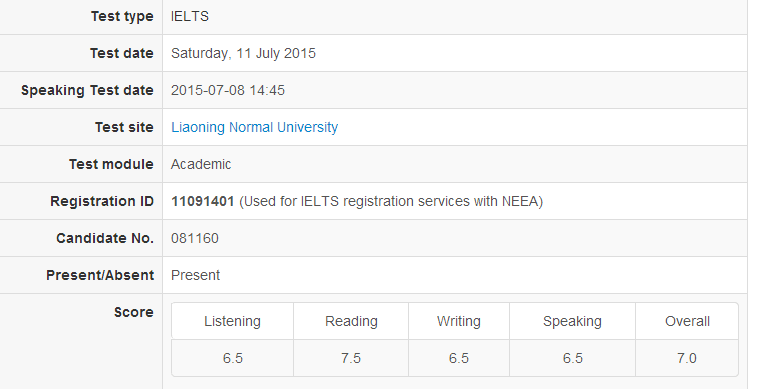Click the Reading column header
The image size is (762, 389).
click(x=351, y=321)
